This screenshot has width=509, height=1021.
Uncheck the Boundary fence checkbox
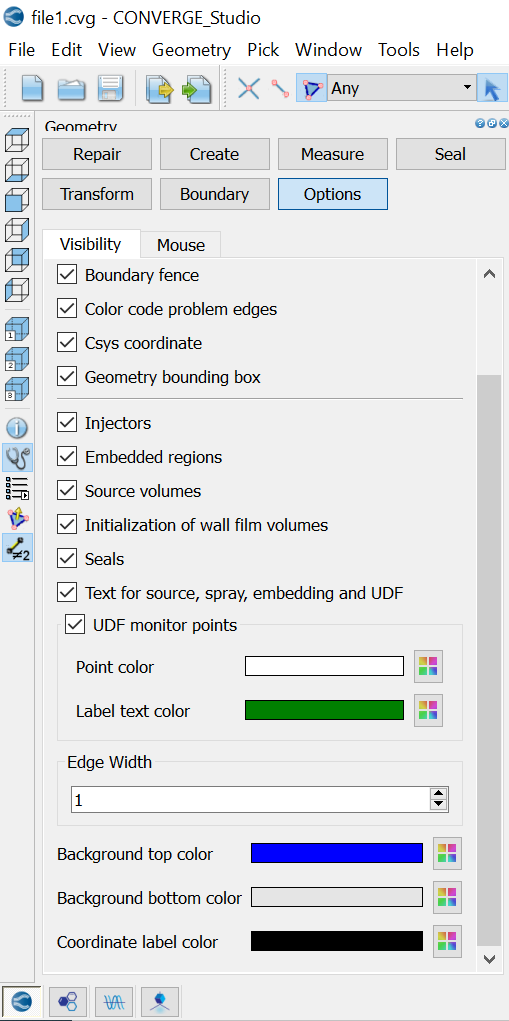pos(67,275)
